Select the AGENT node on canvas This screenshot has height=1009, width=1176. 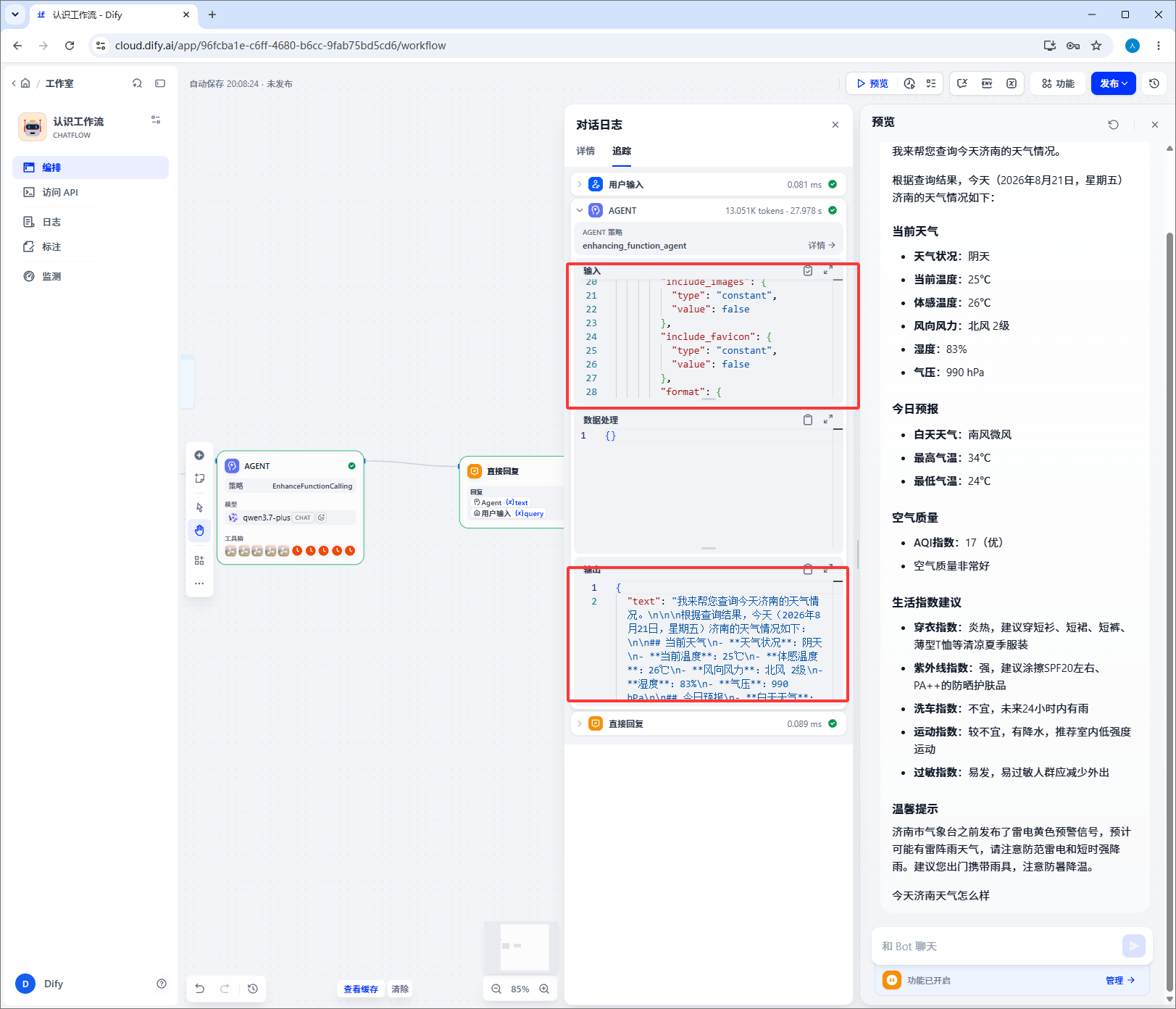(291, 507)
